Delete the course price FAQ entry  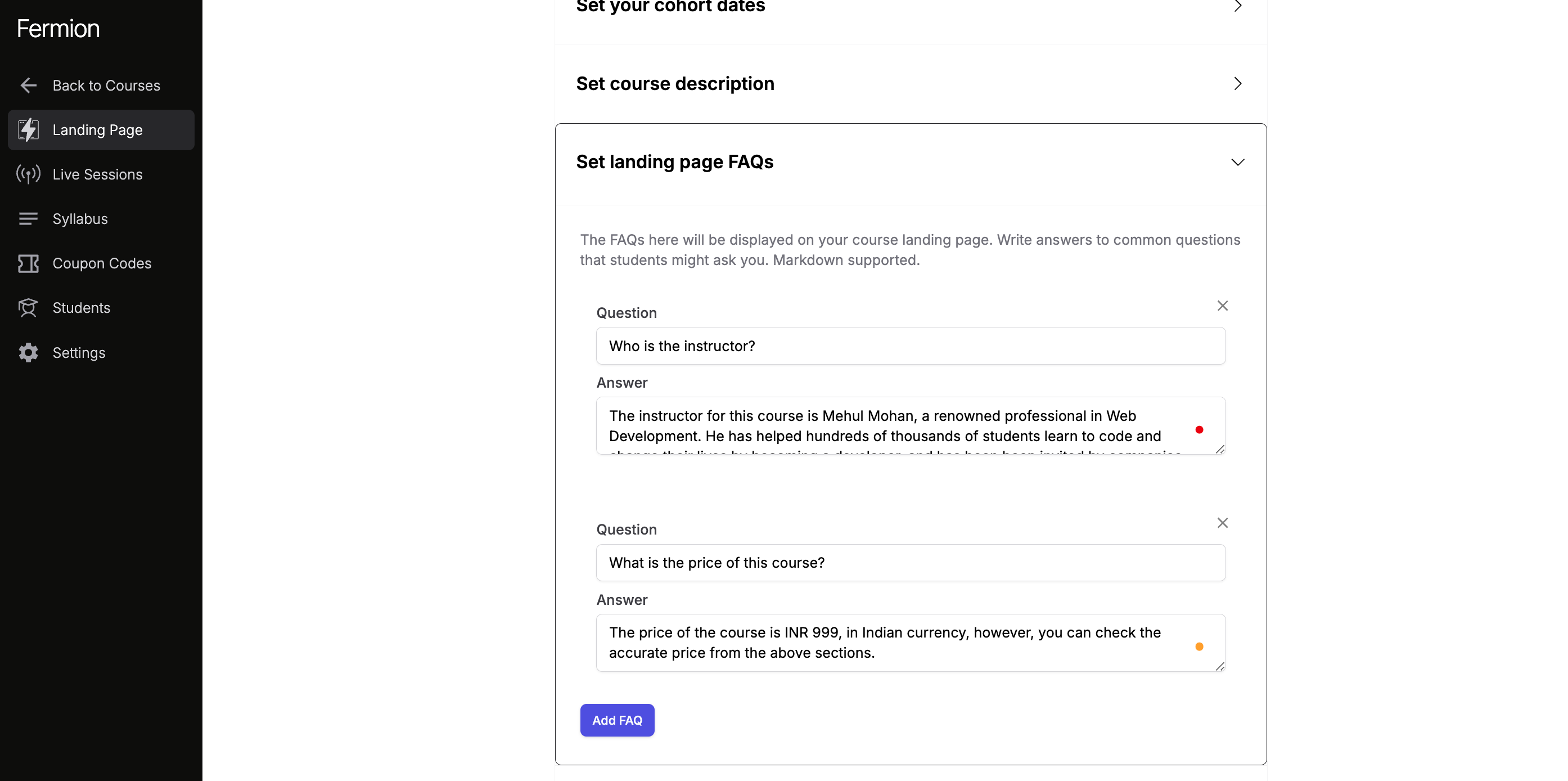point(1222,523)
